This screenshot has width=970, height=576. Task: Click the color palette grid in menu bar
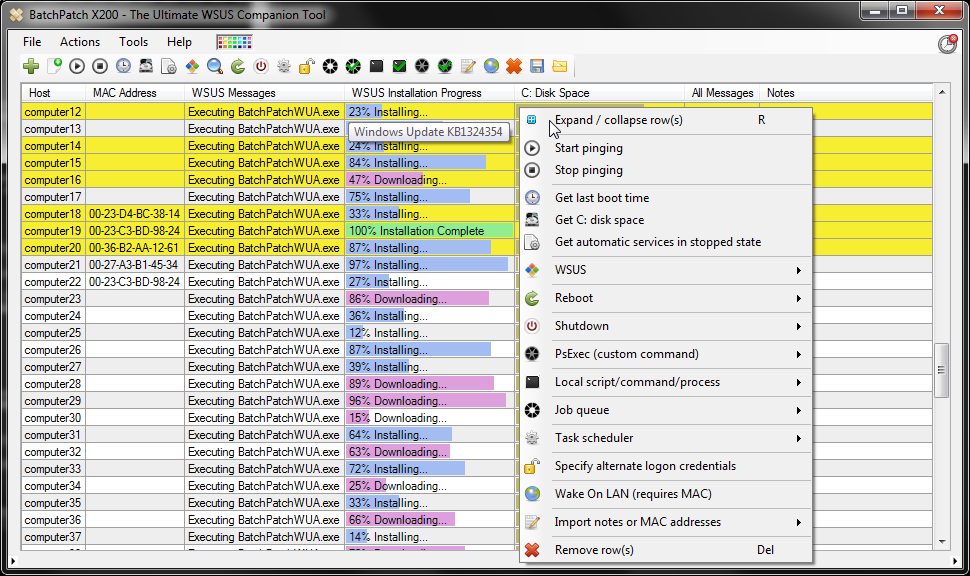(234, 42)
